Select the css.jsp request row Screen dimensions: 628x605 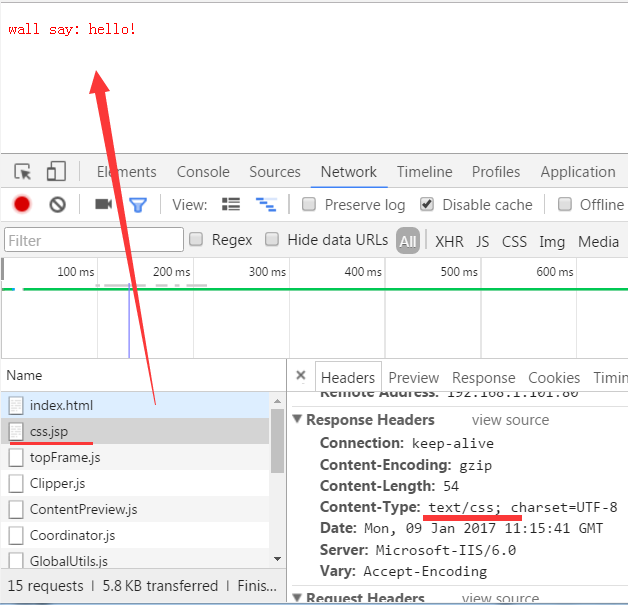[135, 431]
